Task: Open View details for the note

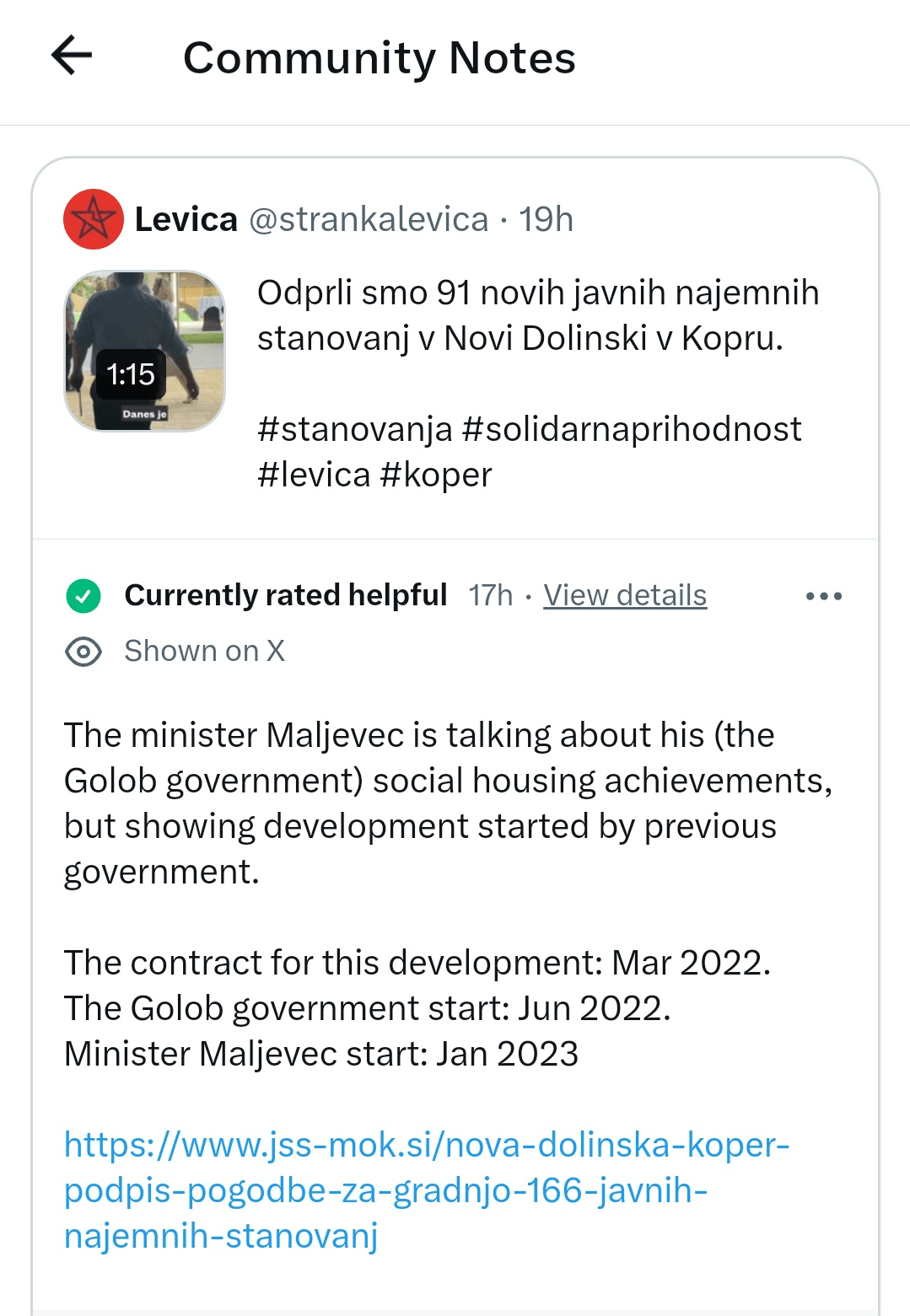Action: pyautogui.click(x=625, y=595)
